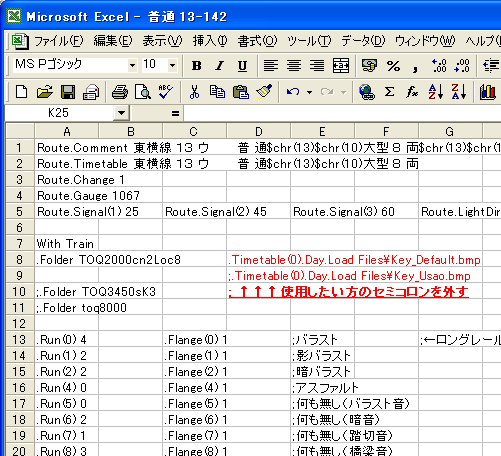The height and width of the screenshot is (456, 501).
Task: Open the Name Box dropdown arrow
Action: (x=121, y=113)
